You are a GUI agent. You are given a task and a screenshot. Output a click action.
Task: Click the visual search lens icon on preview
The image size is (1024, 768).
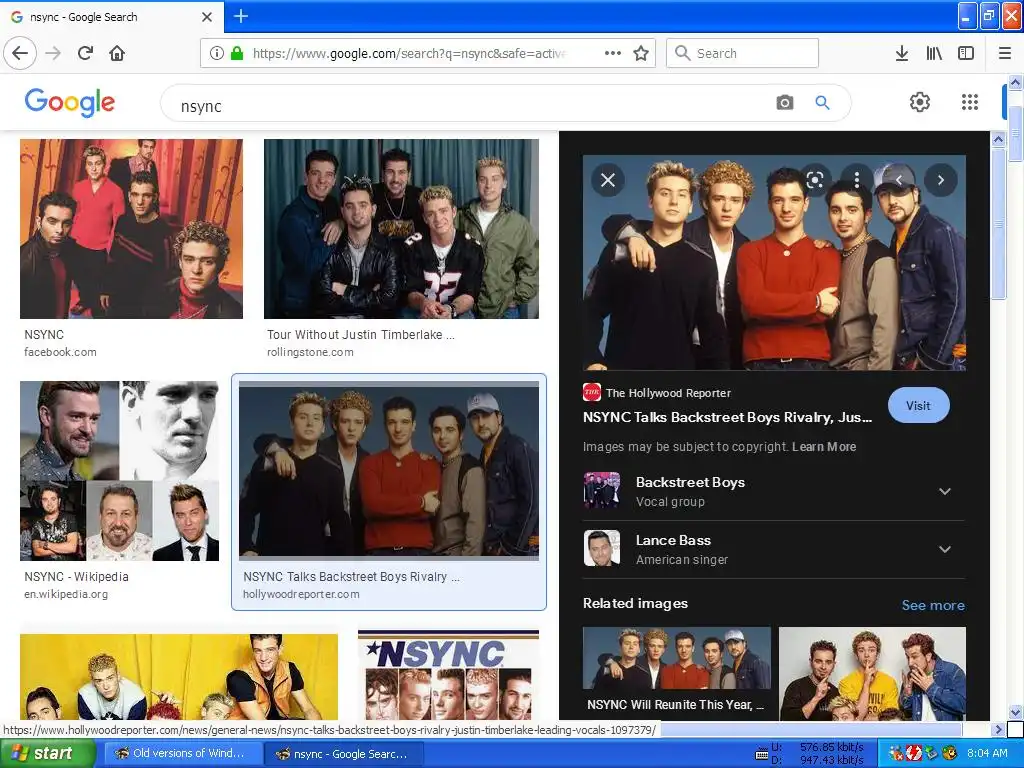point(814,180)
